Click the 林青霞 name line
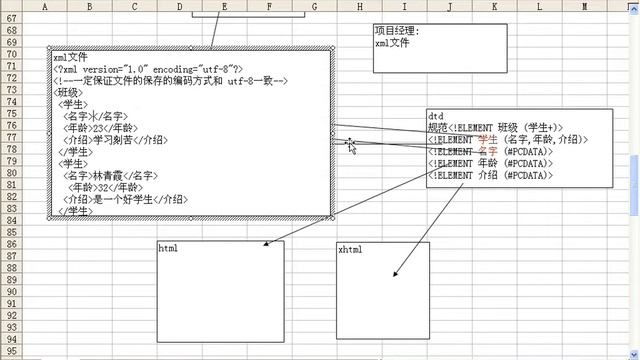This screenshot has height=360, width=640. 110,176
